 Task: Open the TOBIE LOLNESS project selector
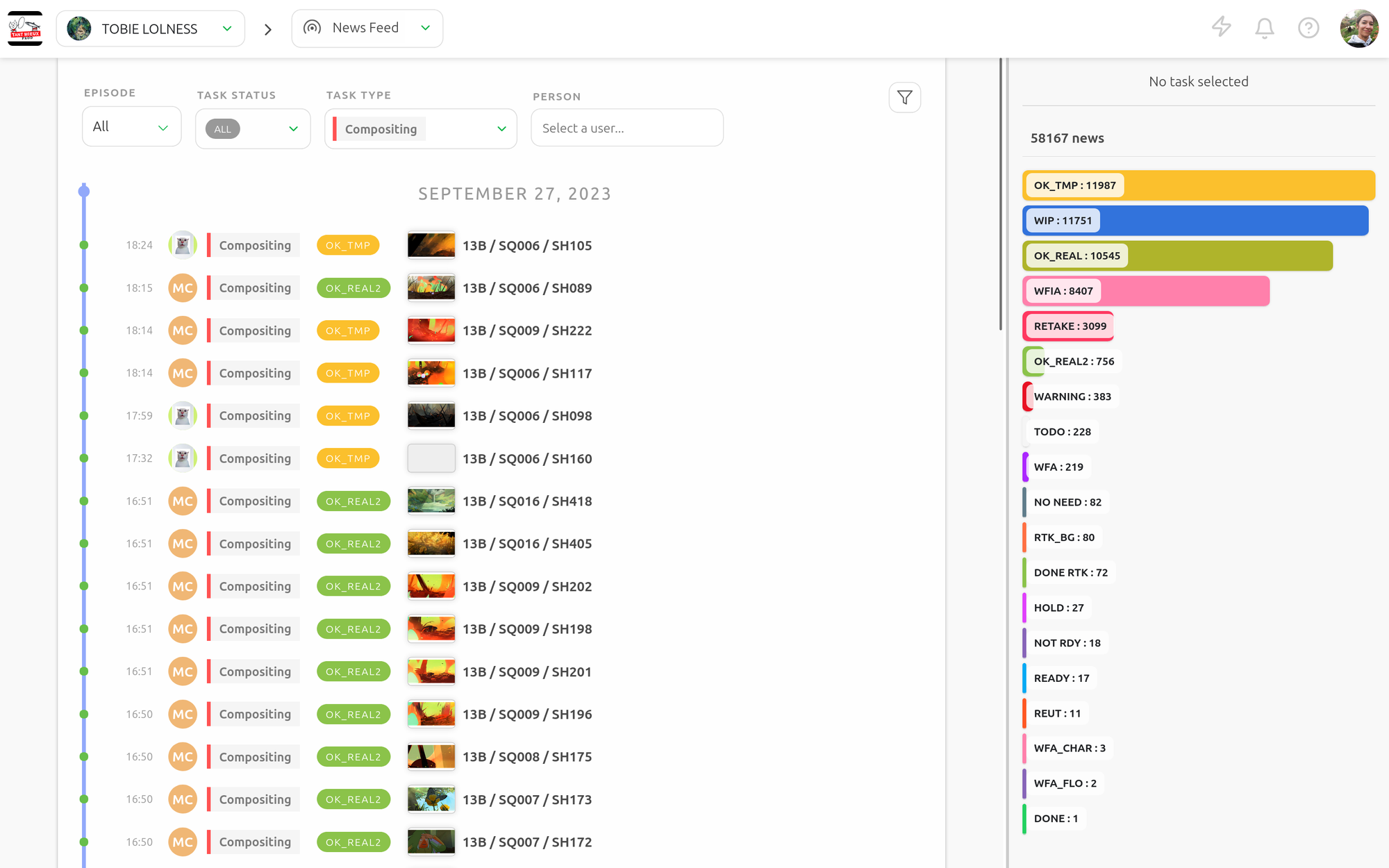point(151,28)
